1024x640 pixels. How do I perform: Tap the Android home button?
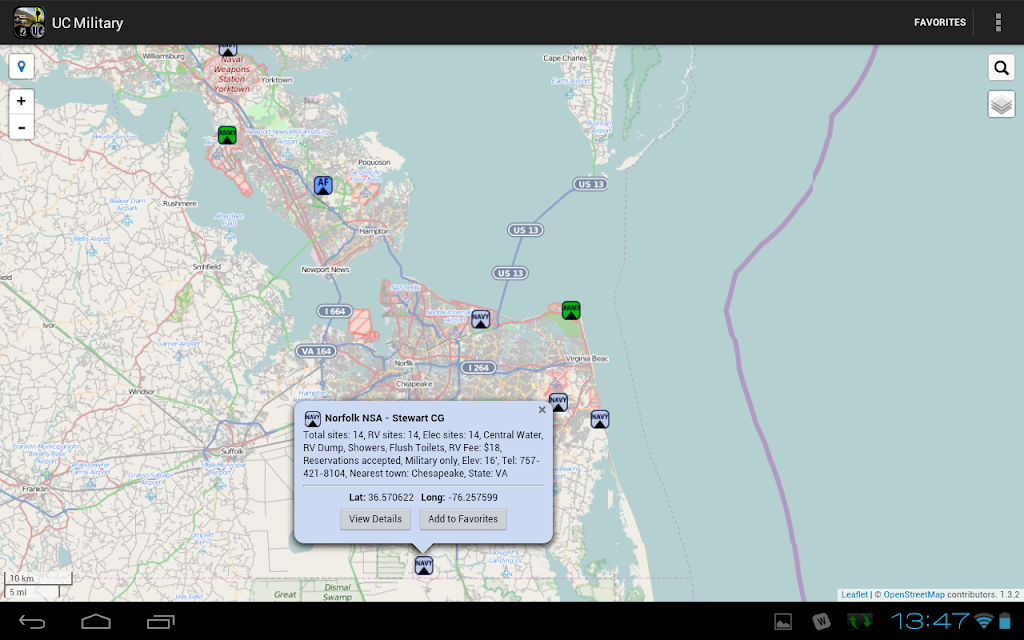tap(96, 622)
